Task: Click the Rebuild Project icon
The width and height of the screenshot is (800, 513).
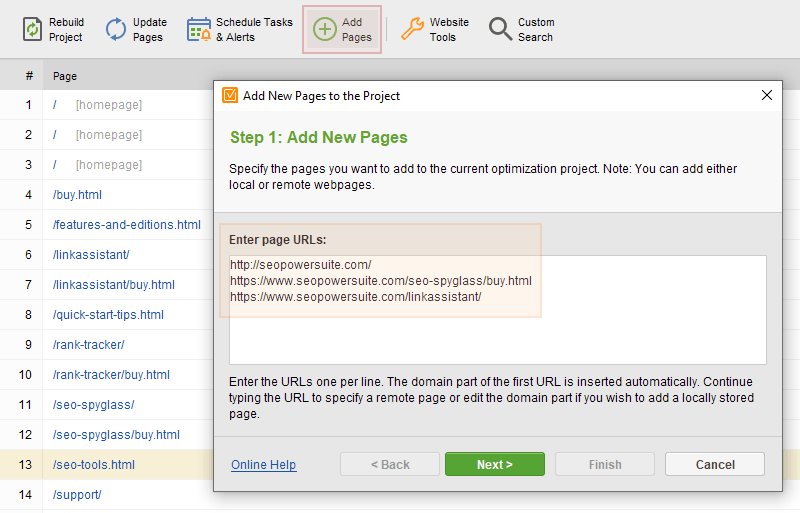Action: coord(32,29)
